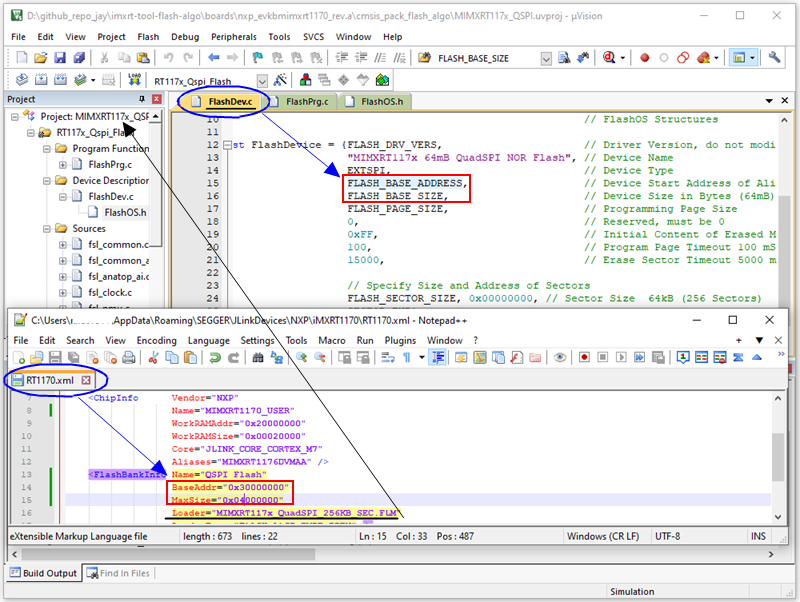
Task: Click the red Insert Breakpoint dot icon
Action: tap(645, 58)
